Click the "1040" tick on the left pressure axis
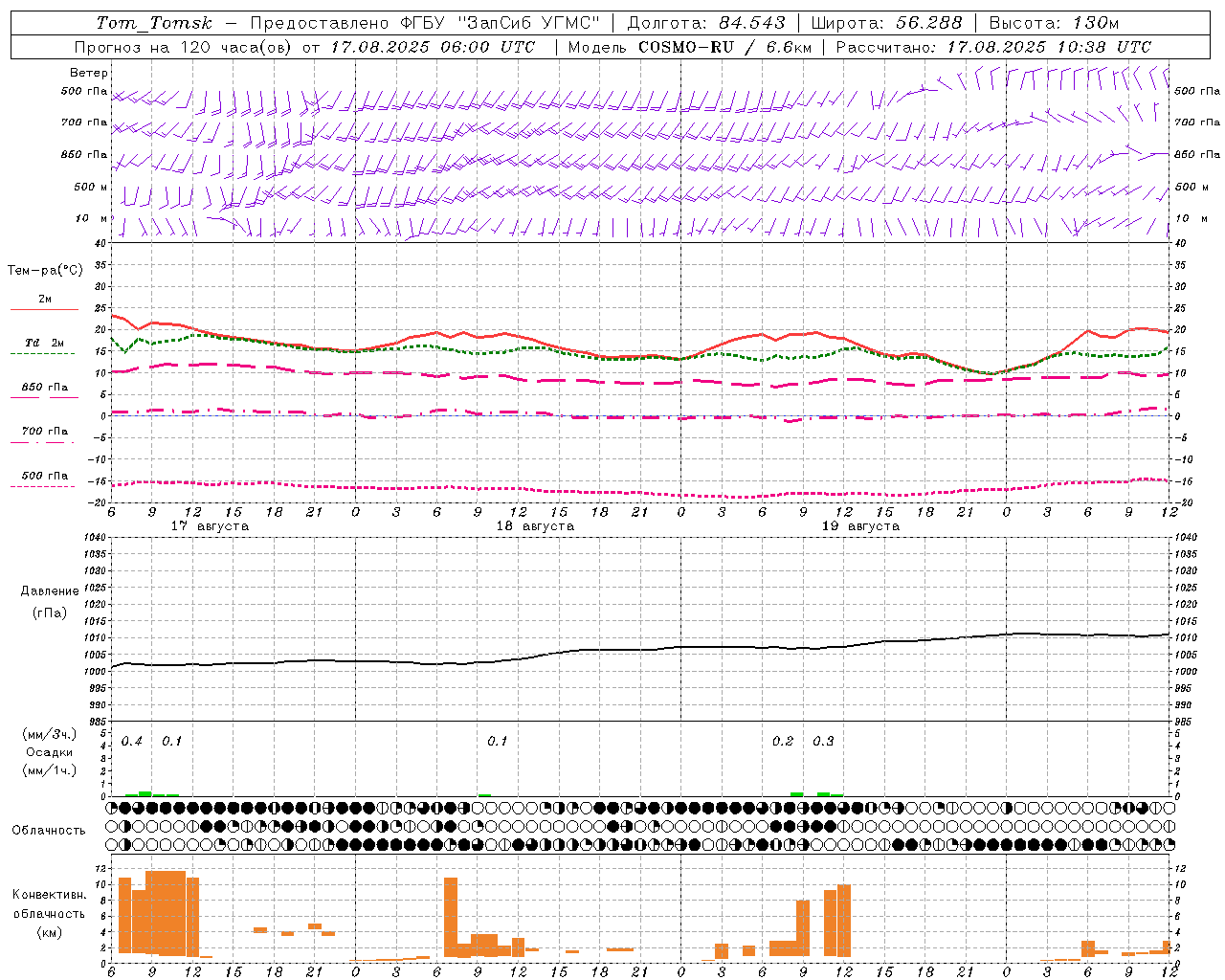Viewport: 1225px width, 980px height. (95, 537)
